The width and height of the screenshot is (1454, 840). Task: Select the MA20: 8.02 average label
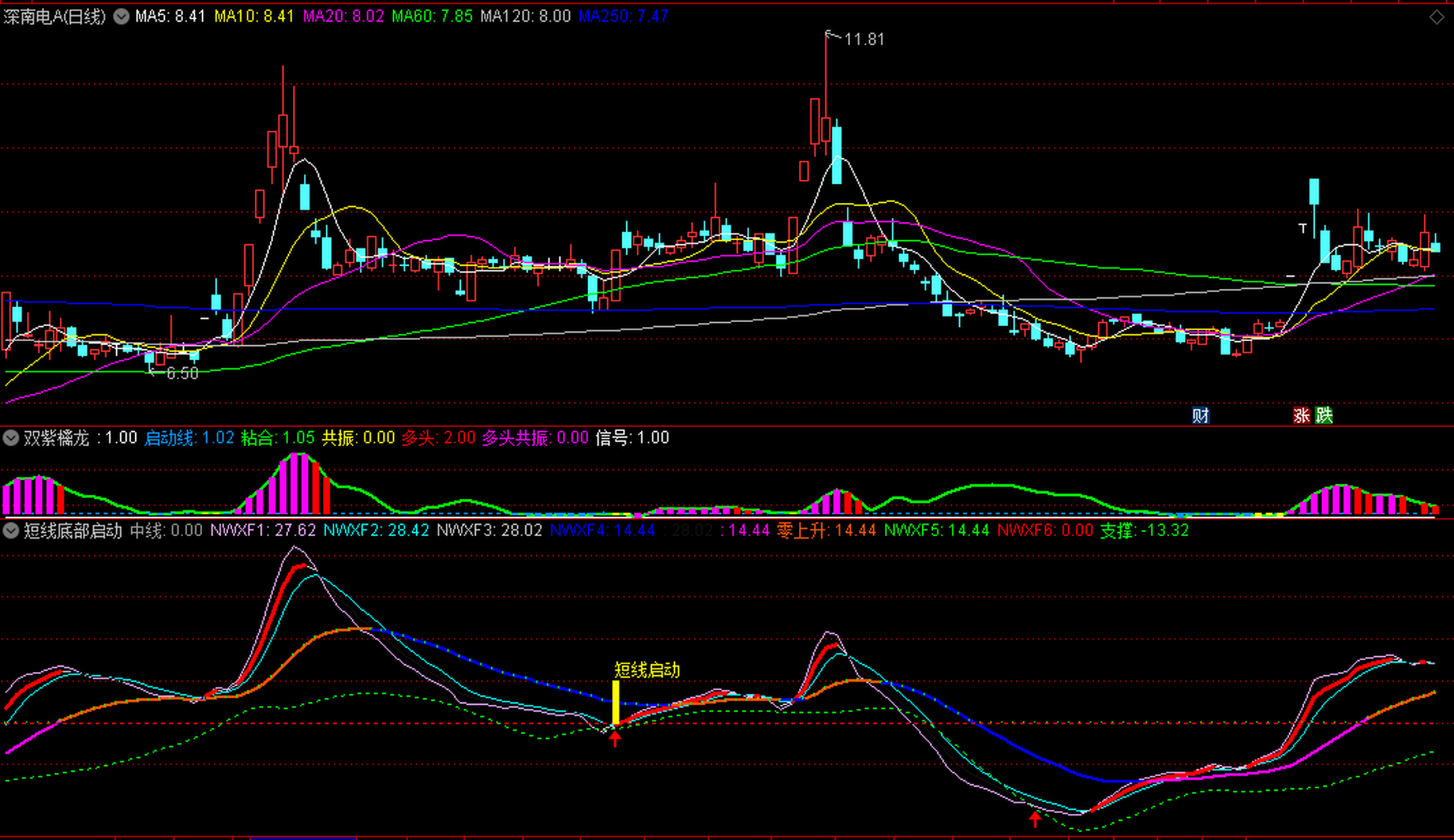point(343,16)
